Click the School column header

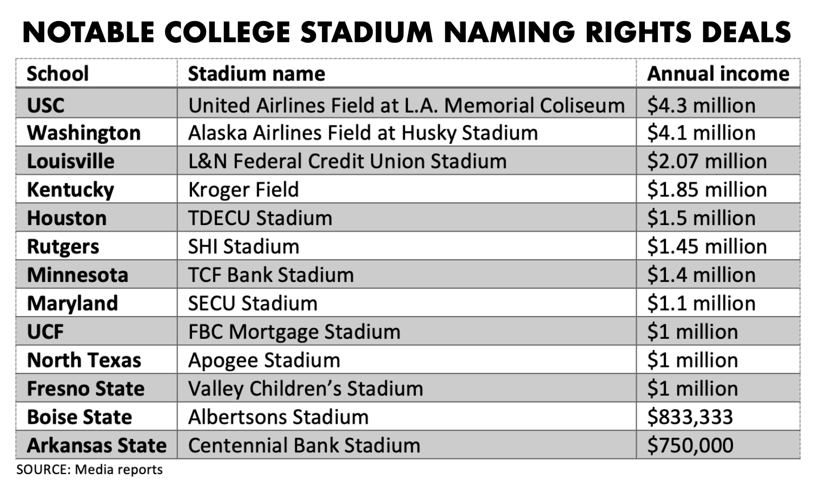coord(58,75)
